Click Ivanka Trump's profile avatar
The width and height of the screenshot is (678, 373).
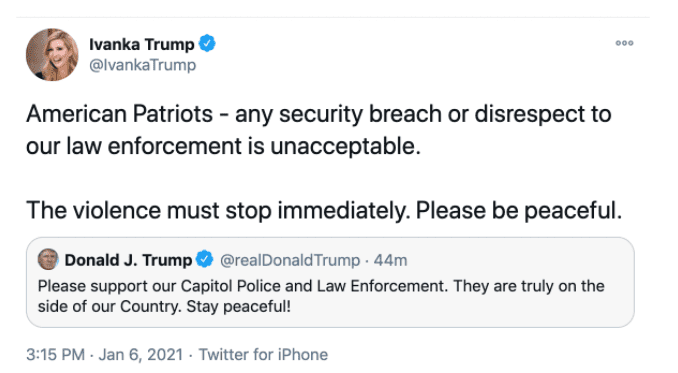click(52, 55)
